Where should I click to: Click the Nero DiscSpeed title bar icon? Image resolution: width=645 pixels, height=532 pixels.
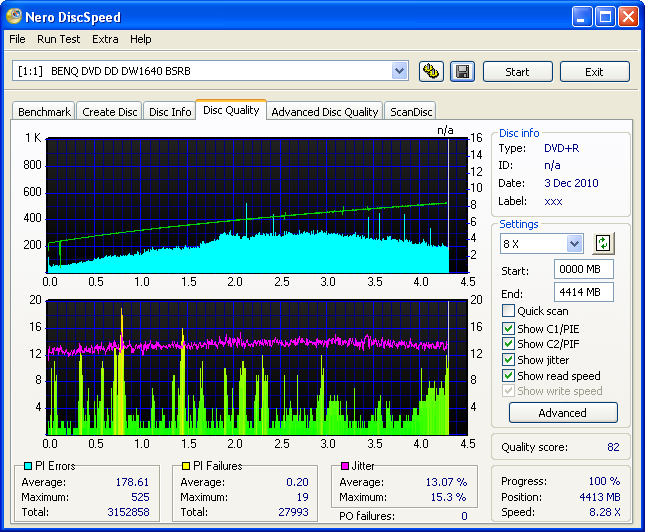point(14,16)
